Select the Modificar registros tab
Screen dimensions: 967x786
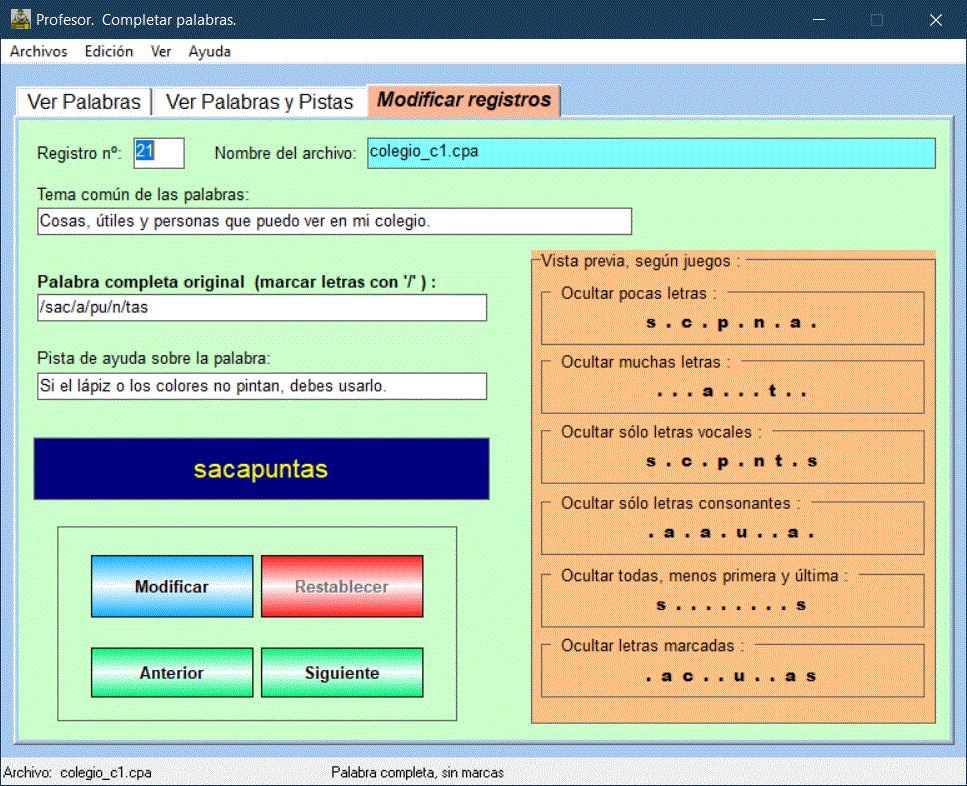click(x=464, y=100)
